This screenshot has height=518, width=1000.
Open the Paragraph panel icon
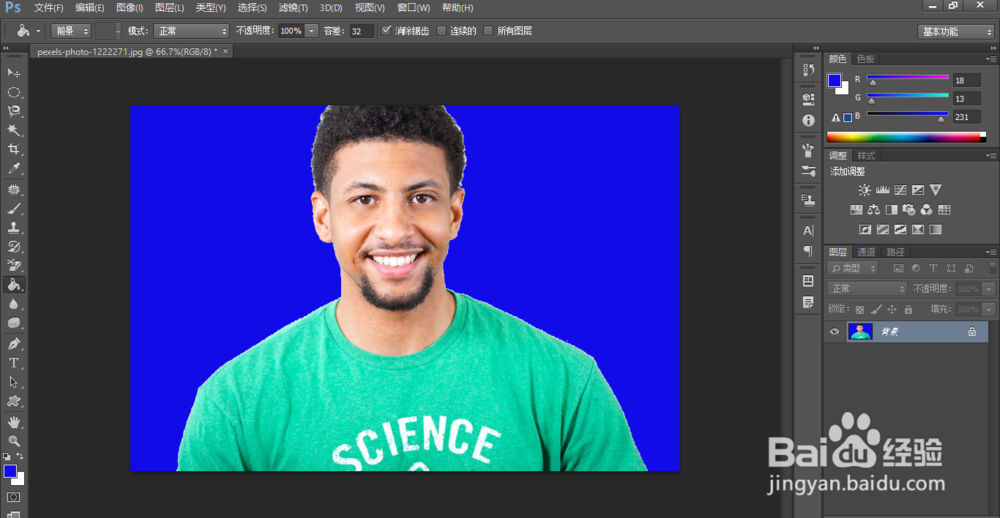point(808,251)
